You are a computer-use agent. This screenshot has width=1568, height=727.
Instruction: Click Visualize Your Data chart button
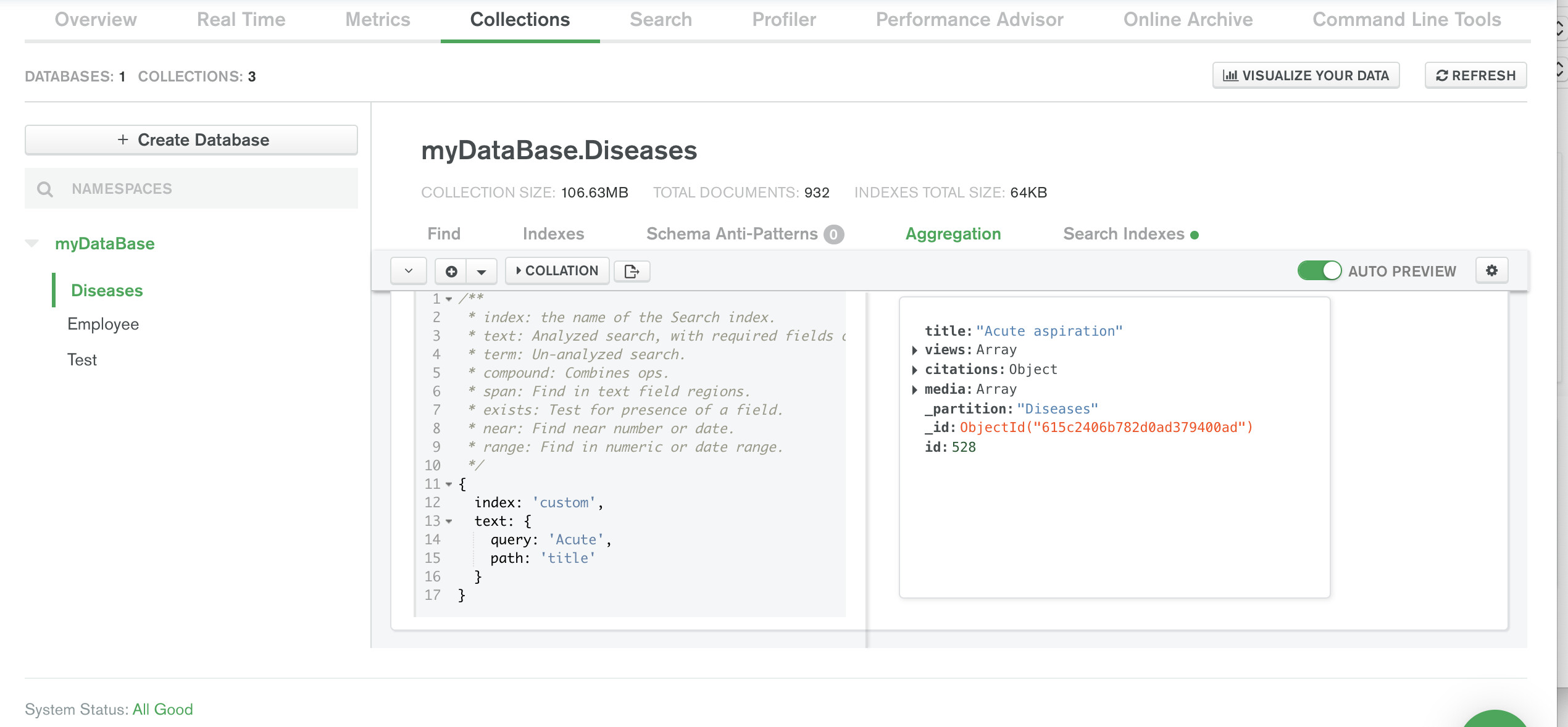click(1306, 76)
